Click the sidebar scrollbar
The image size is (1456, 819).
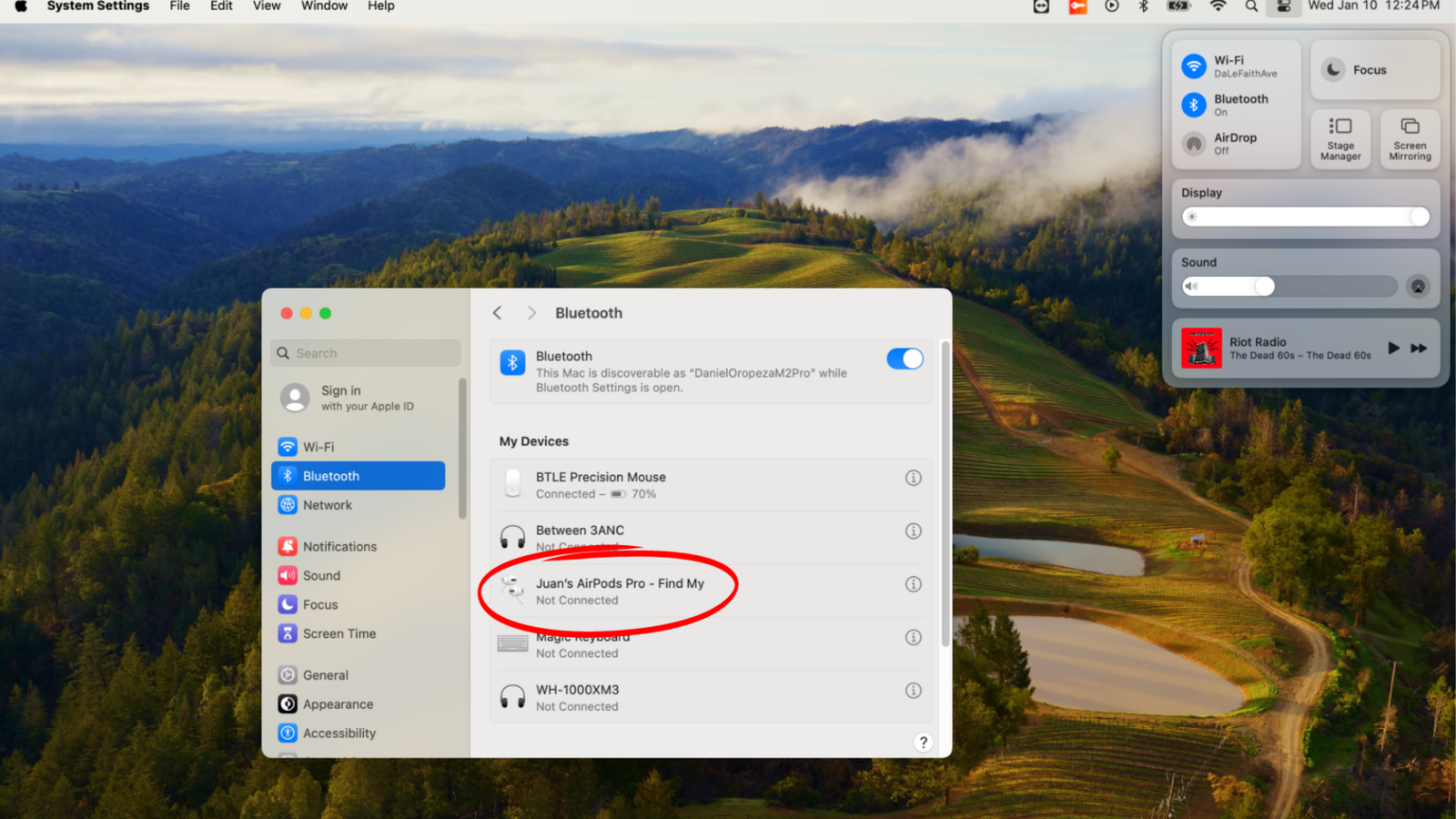(462, 448)
